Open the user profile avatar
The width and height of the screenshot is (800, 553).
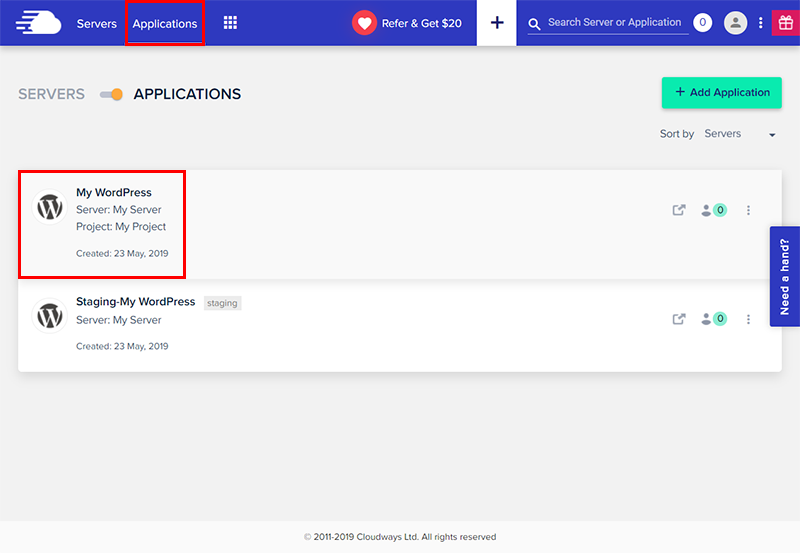(x=735, y=22)
